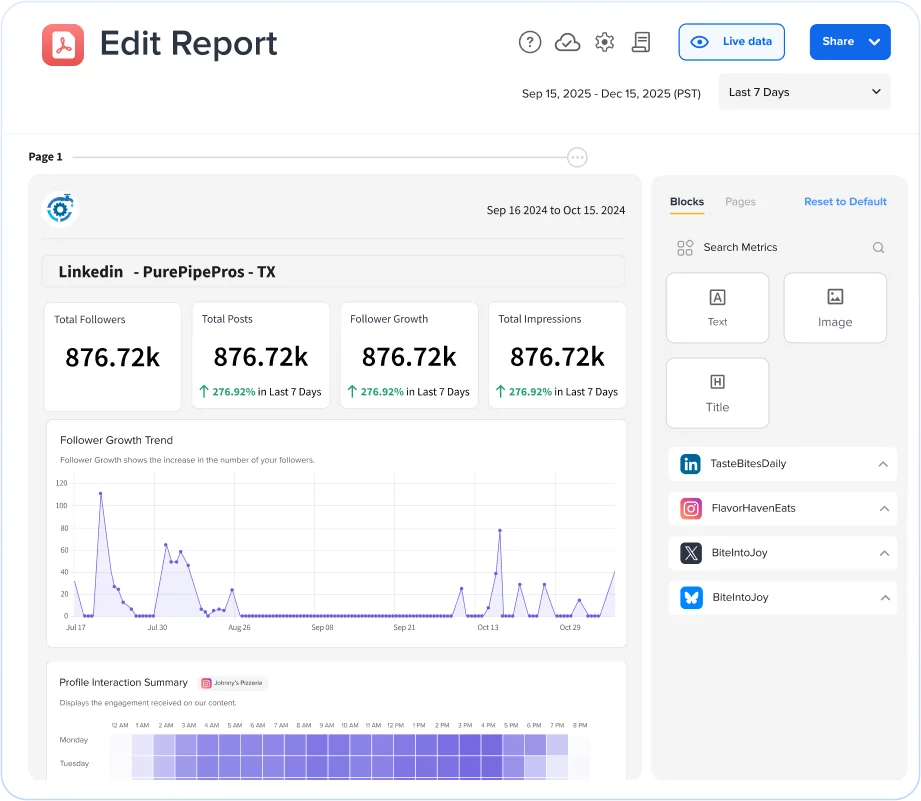The height and width of the screenshot is (801, 921).
Task: Collapse the TasteBitesDaily section
Action: [881, 464]
